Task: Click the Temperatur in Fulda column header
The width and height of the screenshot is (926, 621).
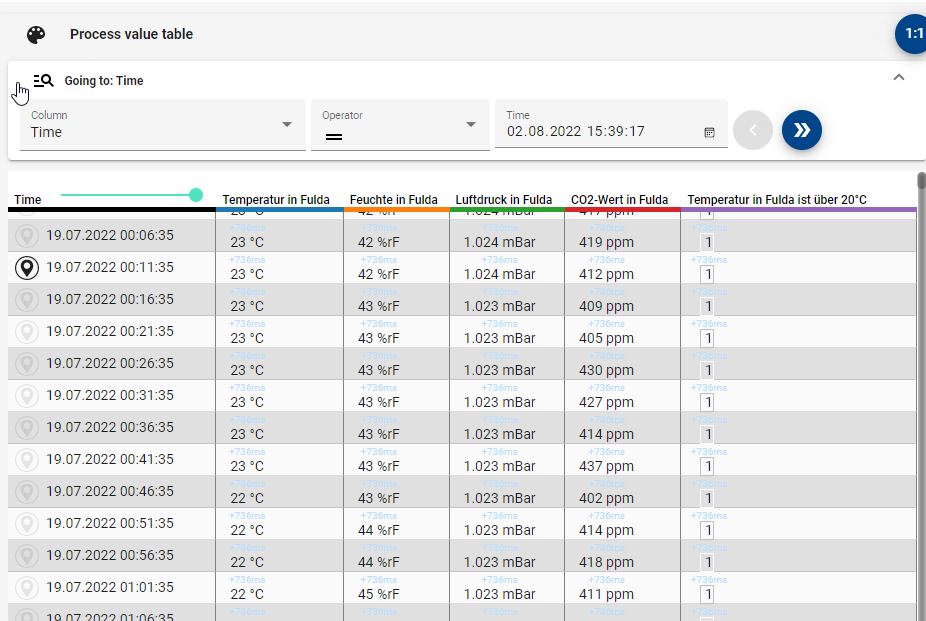Action: pos(276,200)
